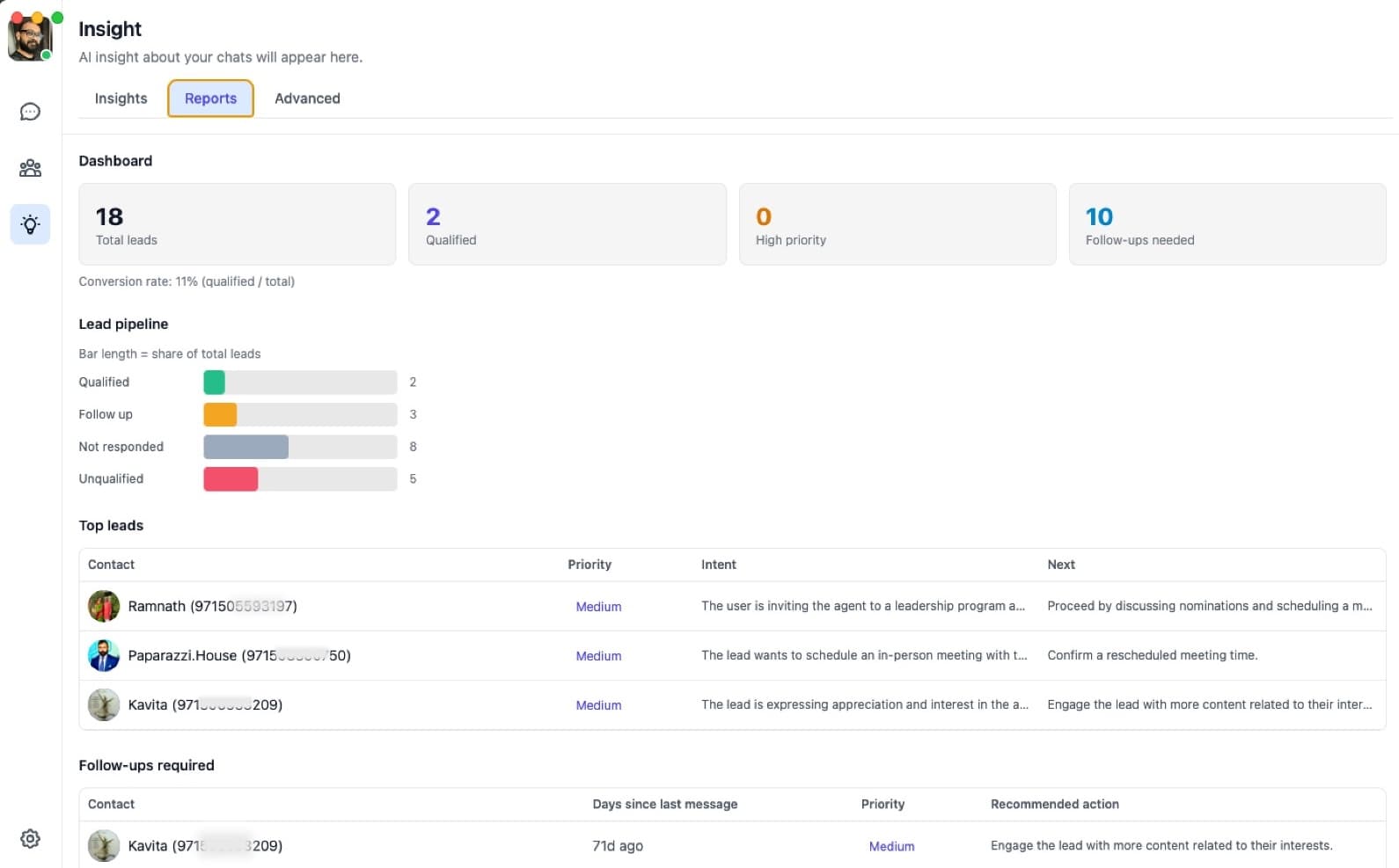Click the red Unqualified pipeline bar
Image resolution: width=1399 pixels, height=868 pixels.
pyautogui.click(x=231, y=479)
